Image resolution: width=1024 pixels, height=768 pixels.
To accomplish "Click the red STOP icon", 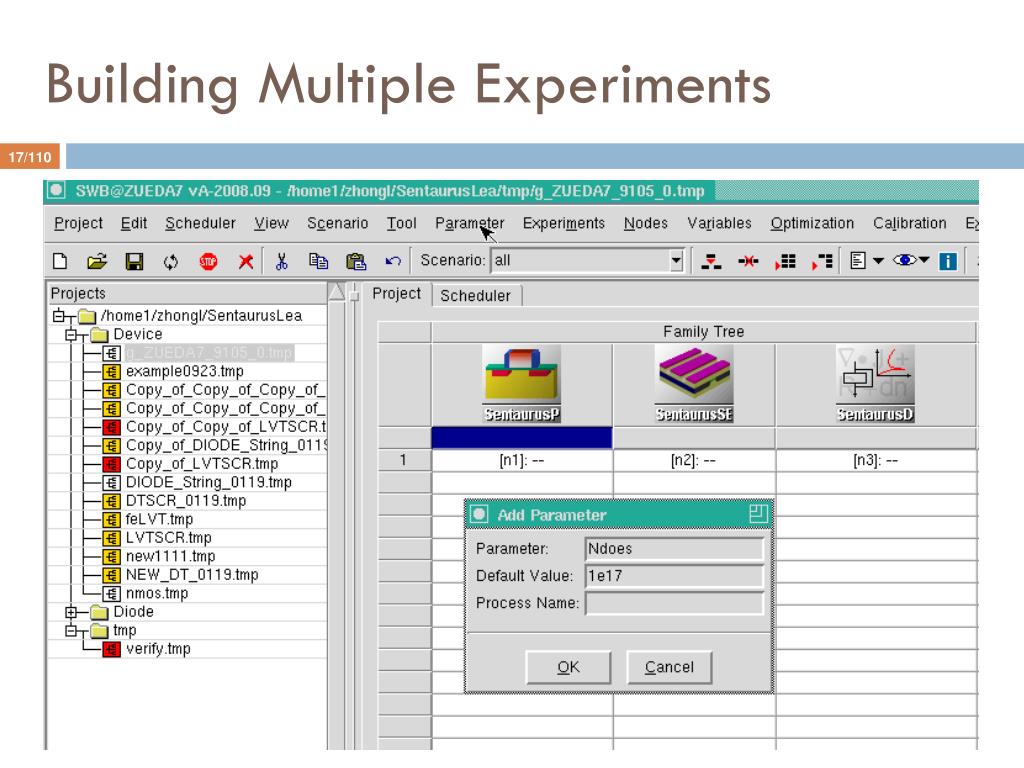I will click(x=208, y=261).
